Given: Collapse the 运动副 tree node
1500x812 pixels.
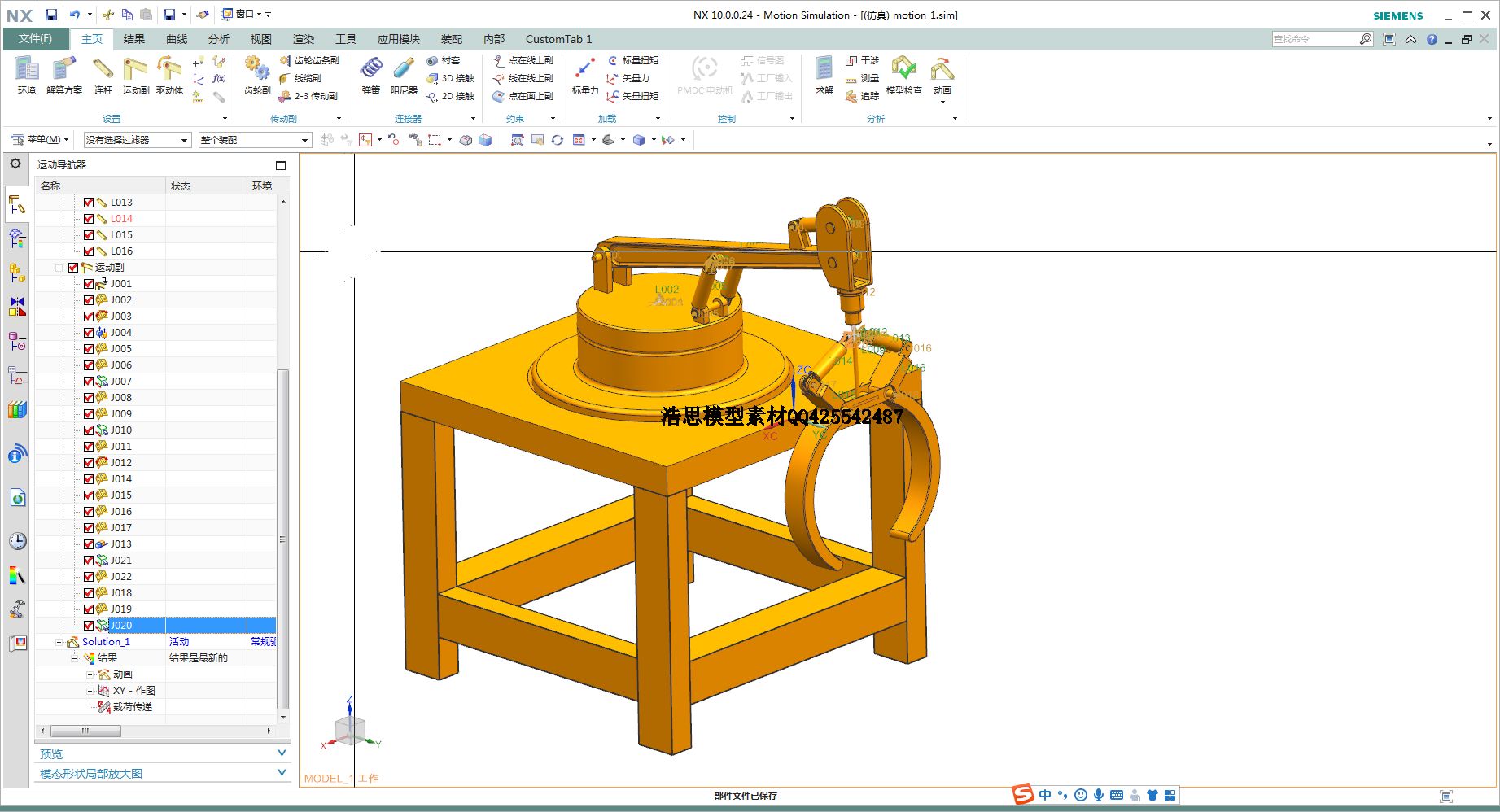Looking at the screenshot, I should [59, 267].
